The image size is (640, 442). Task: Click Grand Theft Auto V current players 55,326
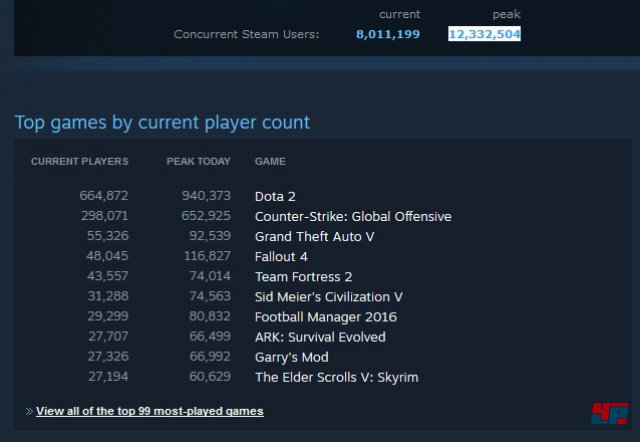108,235
